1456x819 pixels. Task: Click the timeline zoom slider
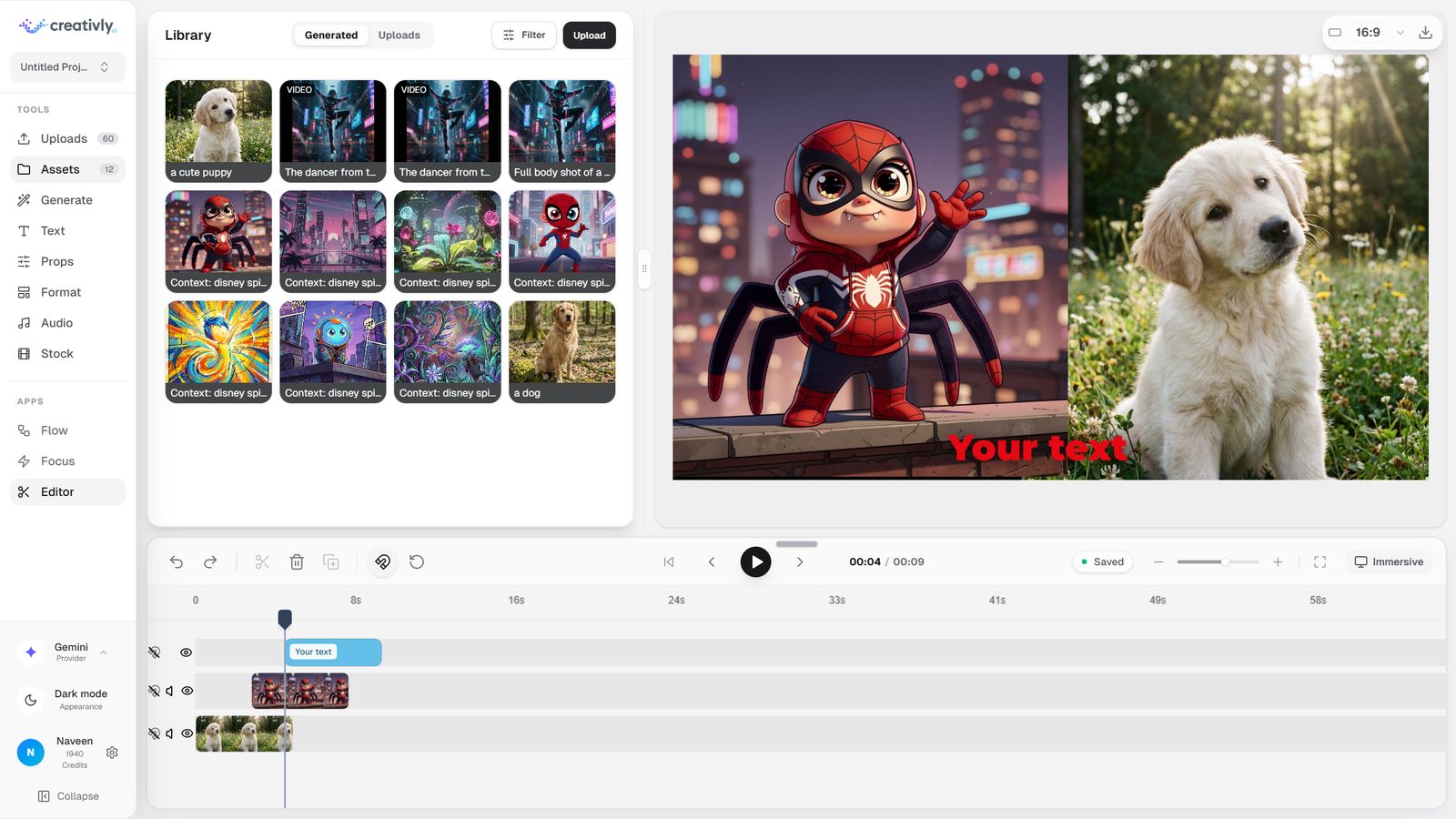1217,562
